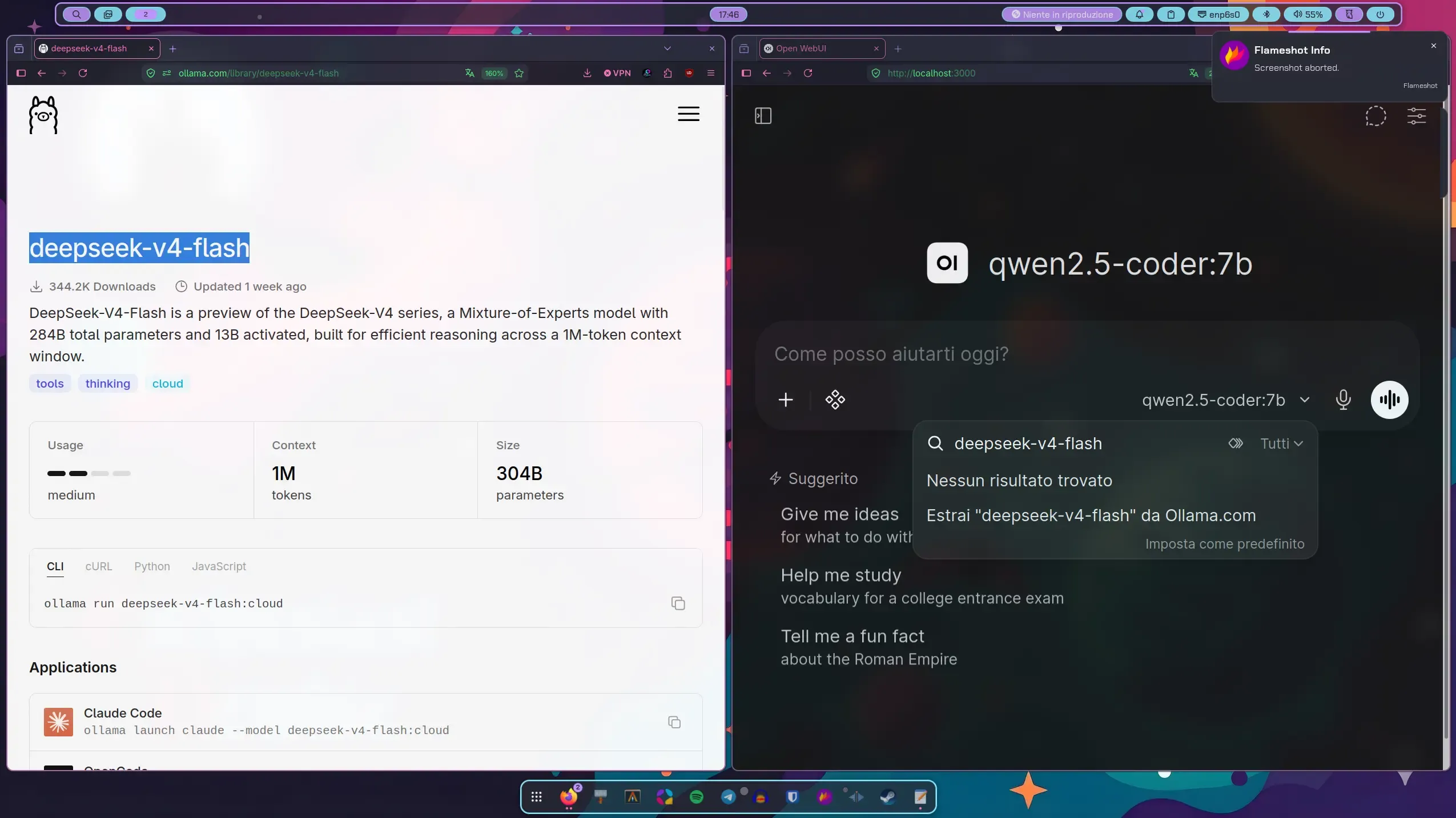Image resolution: width=1456 pixels, height=818 pixels.
Task: Toggle the Firefox sidebar in the ollama.com window
Action: (x=21, y=73)
